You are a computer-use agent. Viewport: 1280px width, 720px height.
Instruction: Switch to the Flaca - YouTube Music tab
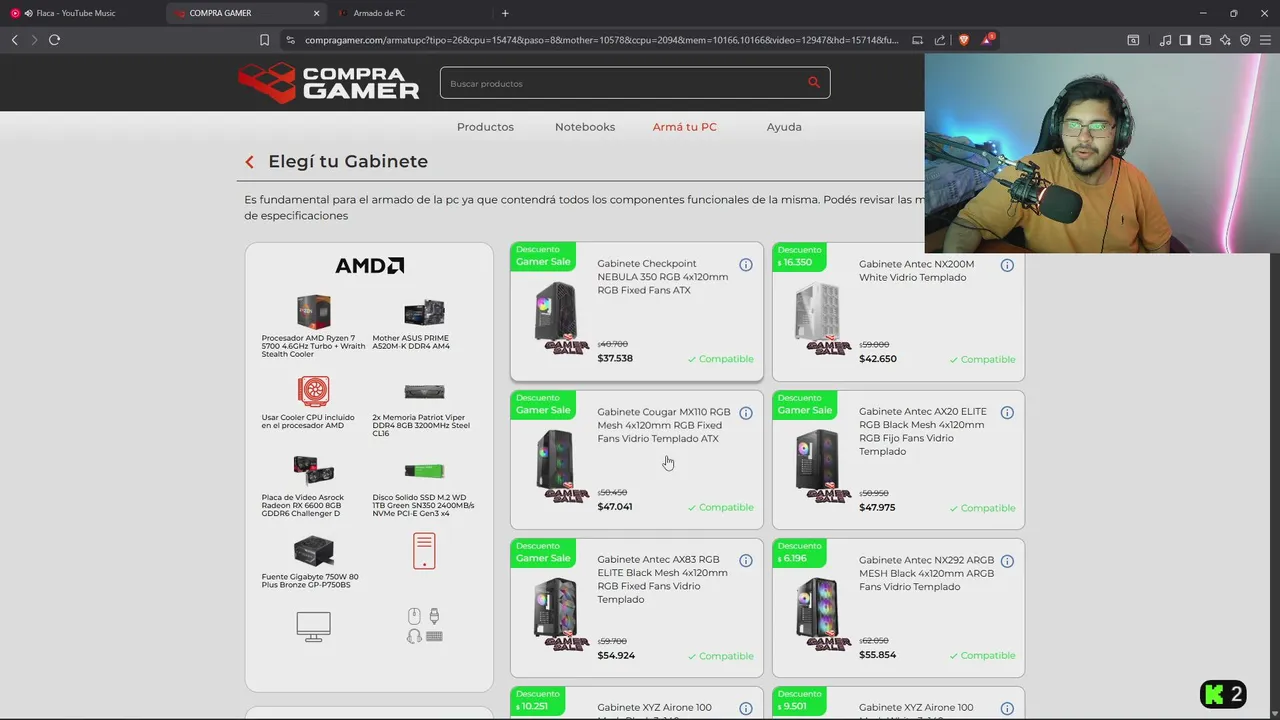76,13
